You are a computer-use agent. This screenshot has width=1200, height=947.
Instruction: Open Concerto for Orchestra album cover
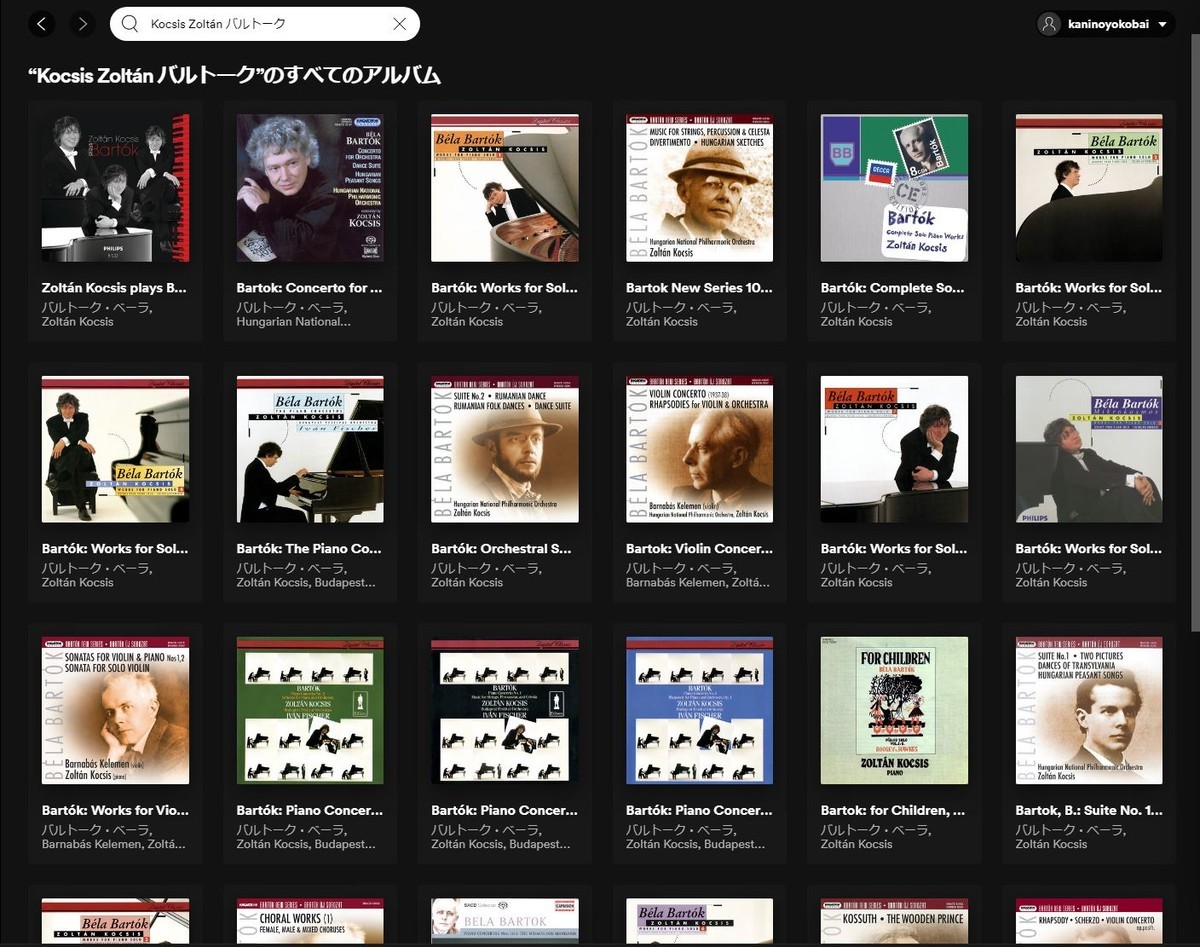(x=310, y=188)
